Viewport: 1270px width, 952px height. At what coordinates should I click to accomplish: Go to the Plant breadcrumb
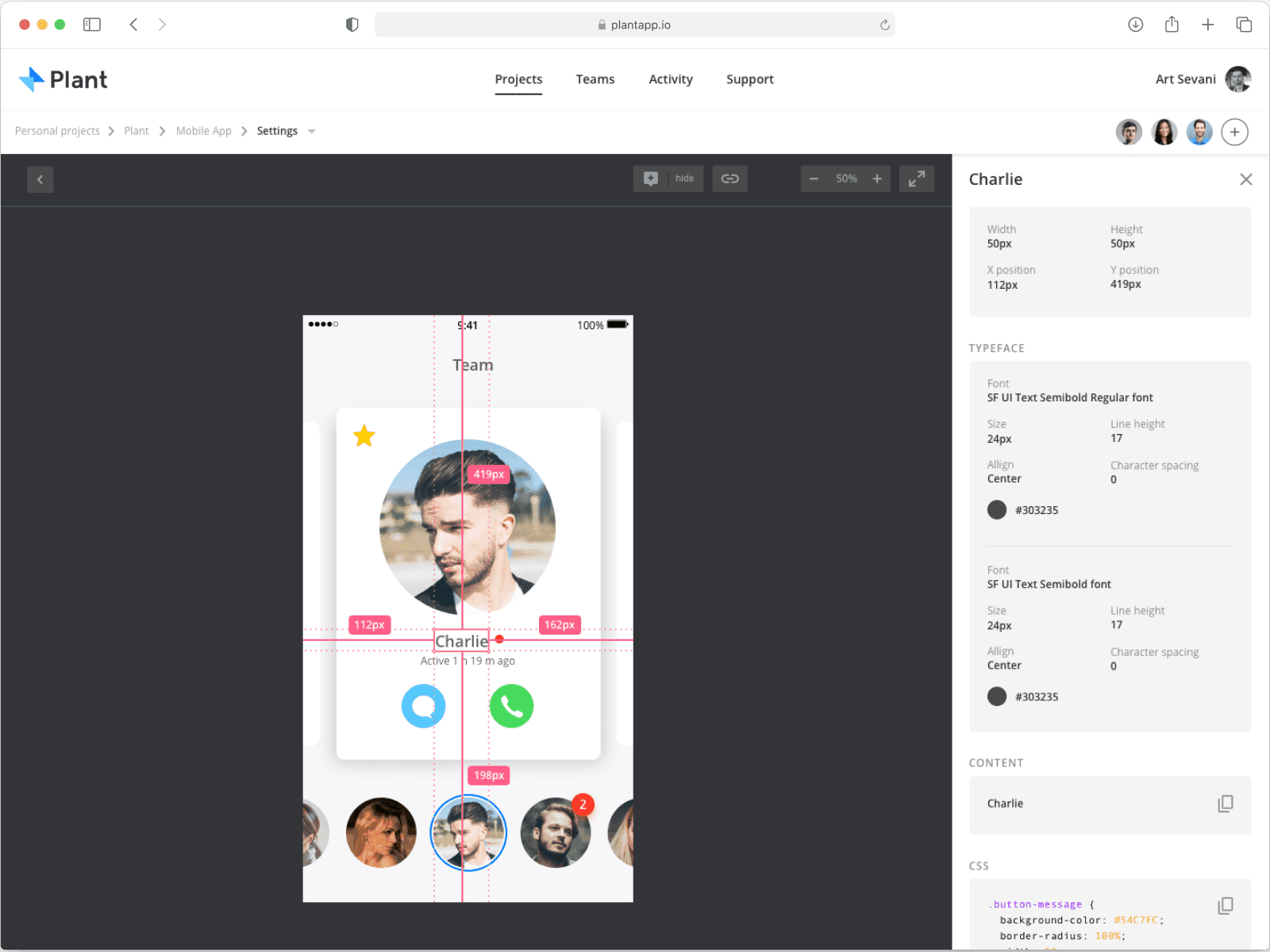[137, 131]
